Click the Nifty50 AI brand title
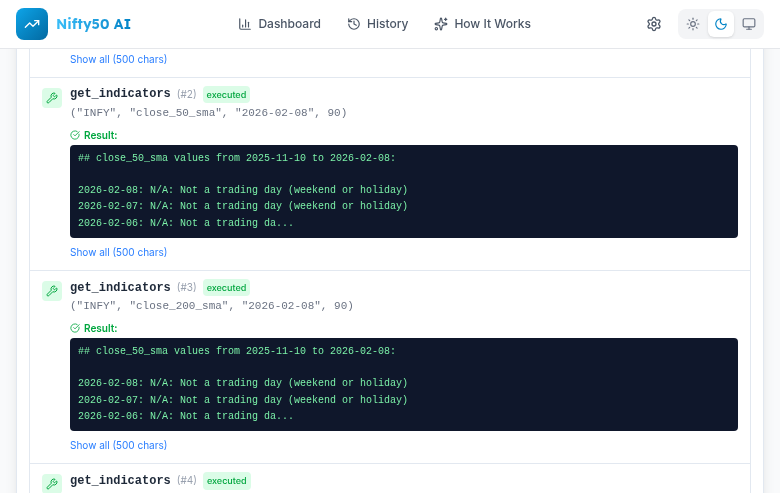Image resolution: width=780 pixels, height=493 pixels. click(x=93, y=24)
